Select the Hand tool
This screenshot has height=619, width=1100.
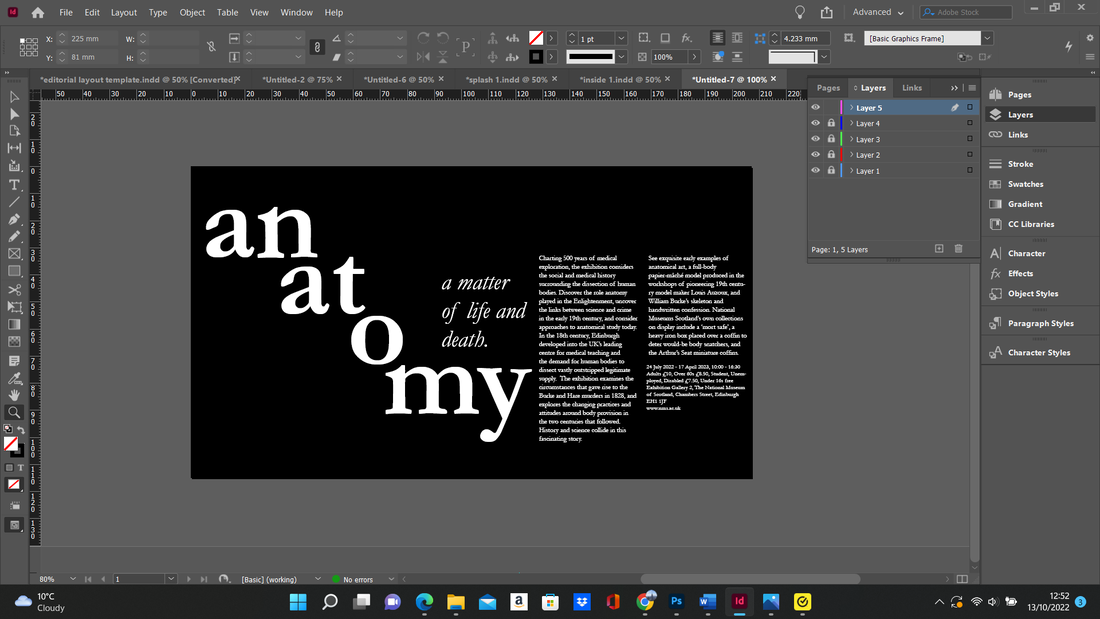(x=14, y=395)
